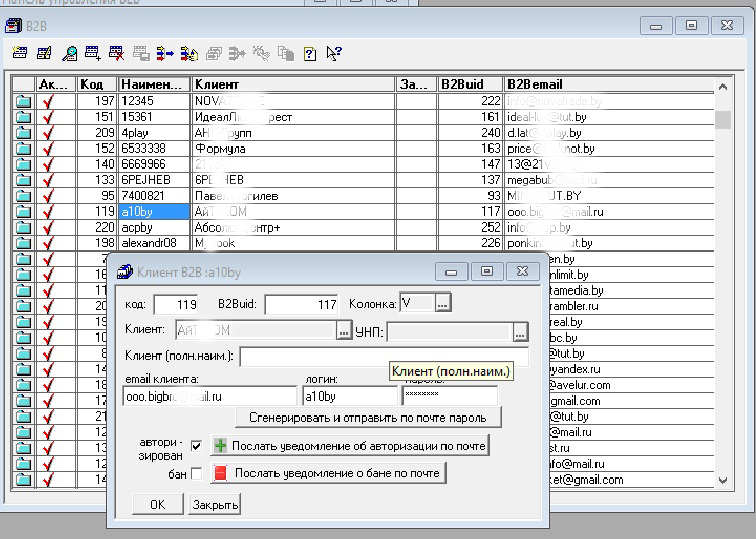
Task: Click folder icon in the 12345 row
Action: click(x=23, y=101)
